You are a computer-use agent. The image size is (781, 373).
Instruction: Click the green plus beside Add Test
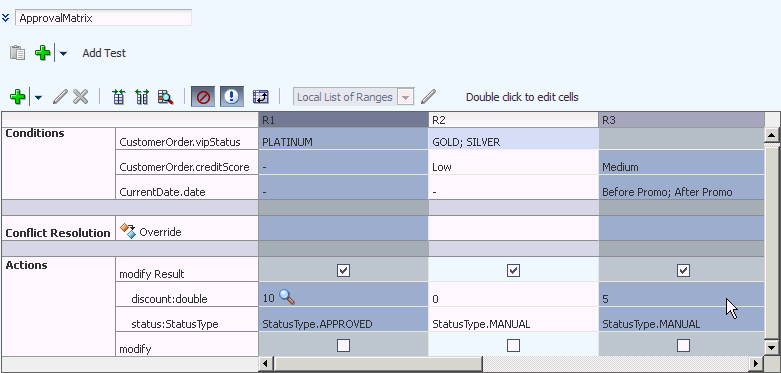point(42,52)
